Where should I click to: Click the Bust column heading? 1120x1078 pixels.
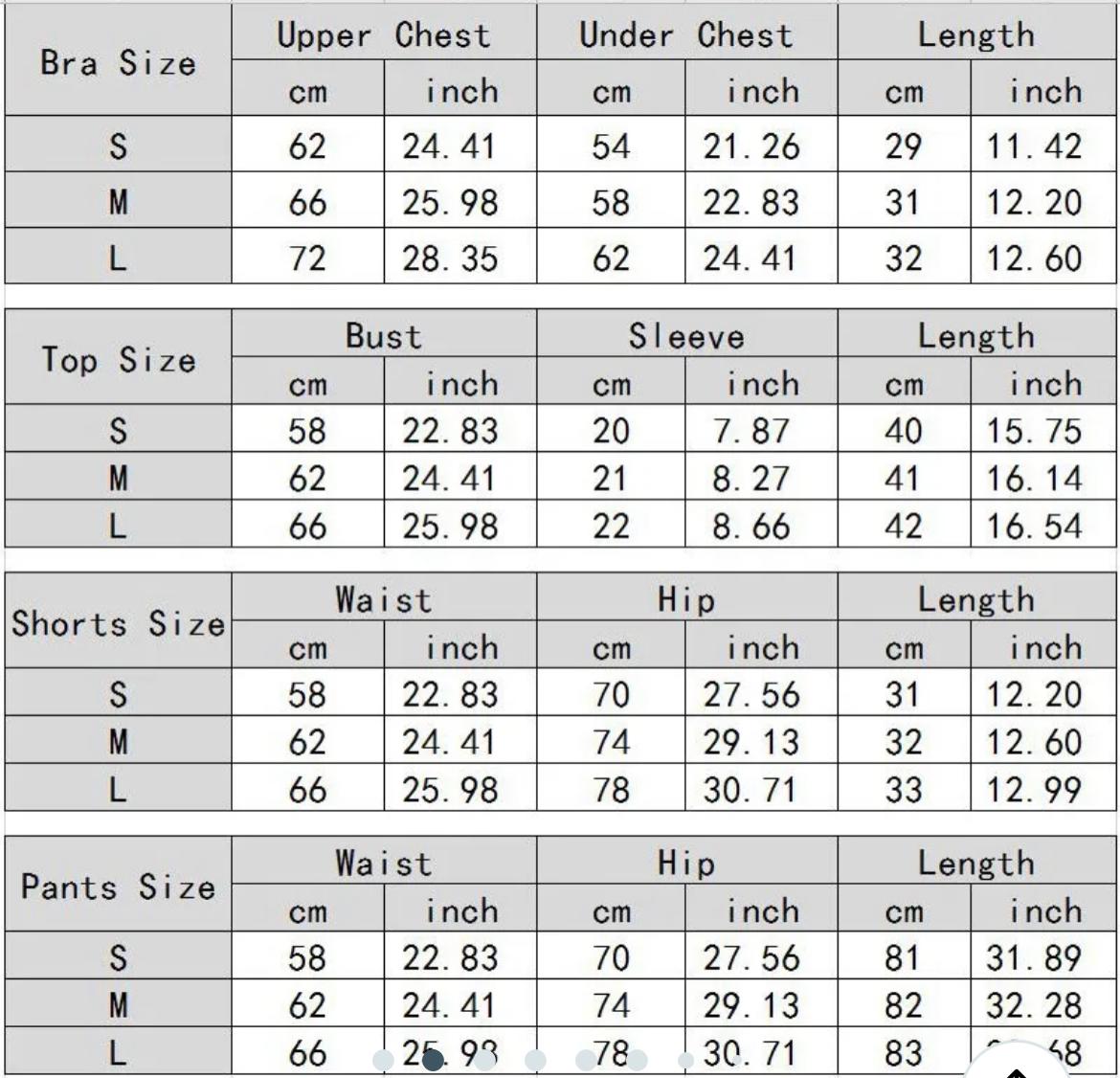pyautogui.click(x=384, y=336)
